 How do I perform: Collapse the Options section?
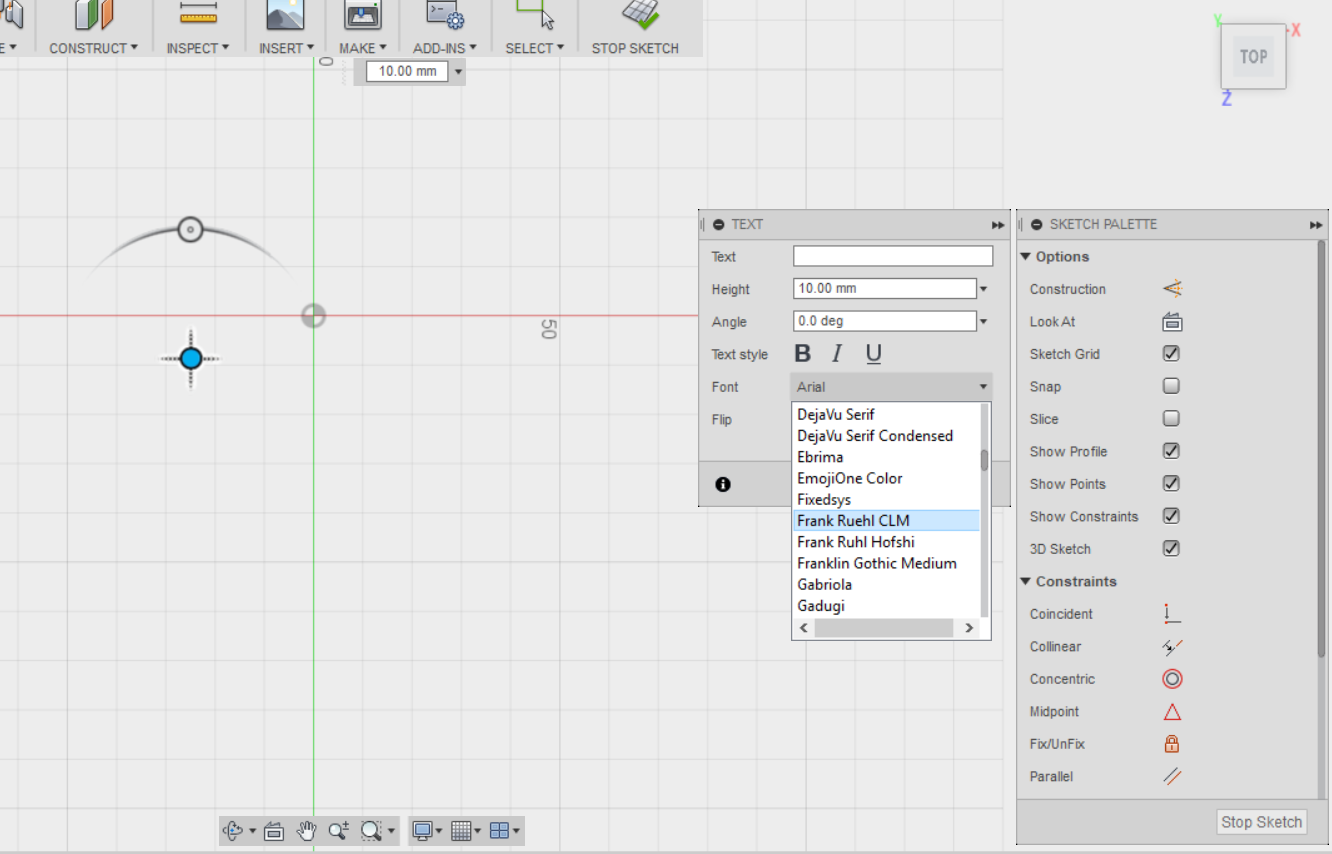coord(1026,257)
